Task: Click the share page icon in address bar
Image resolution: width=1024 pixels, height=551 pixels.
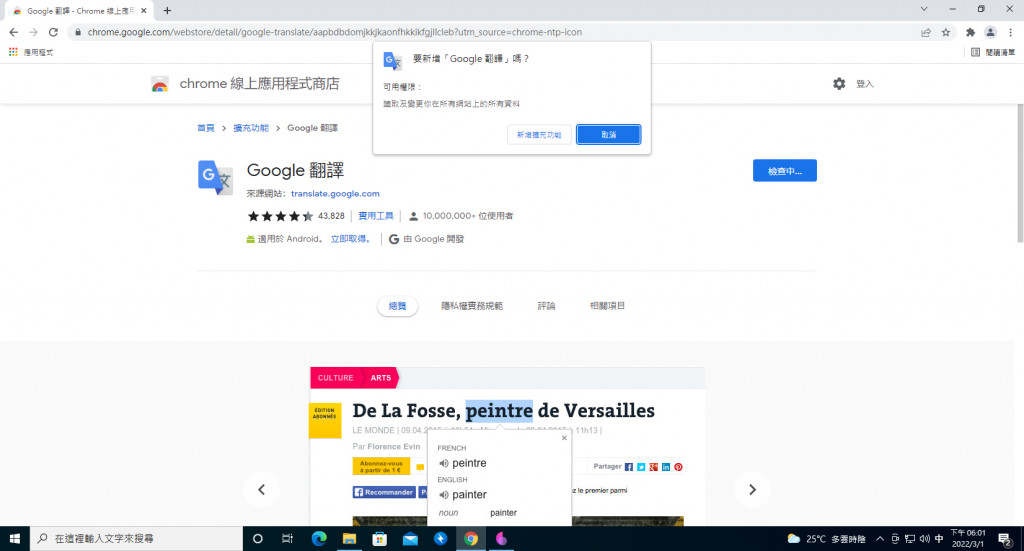Action: tap(926, 32)
